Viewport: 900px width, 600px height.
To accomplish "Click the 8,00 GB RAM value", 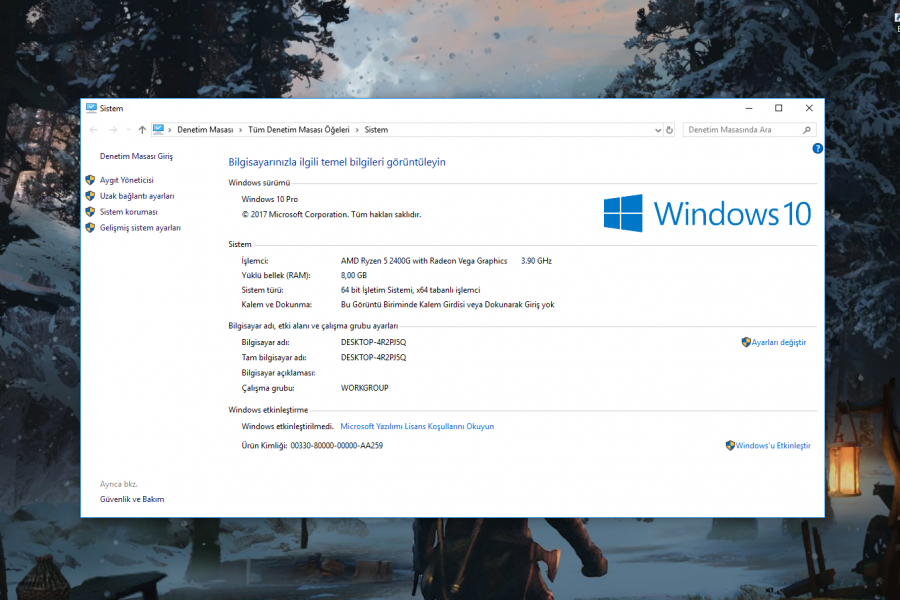I will 354,276.
